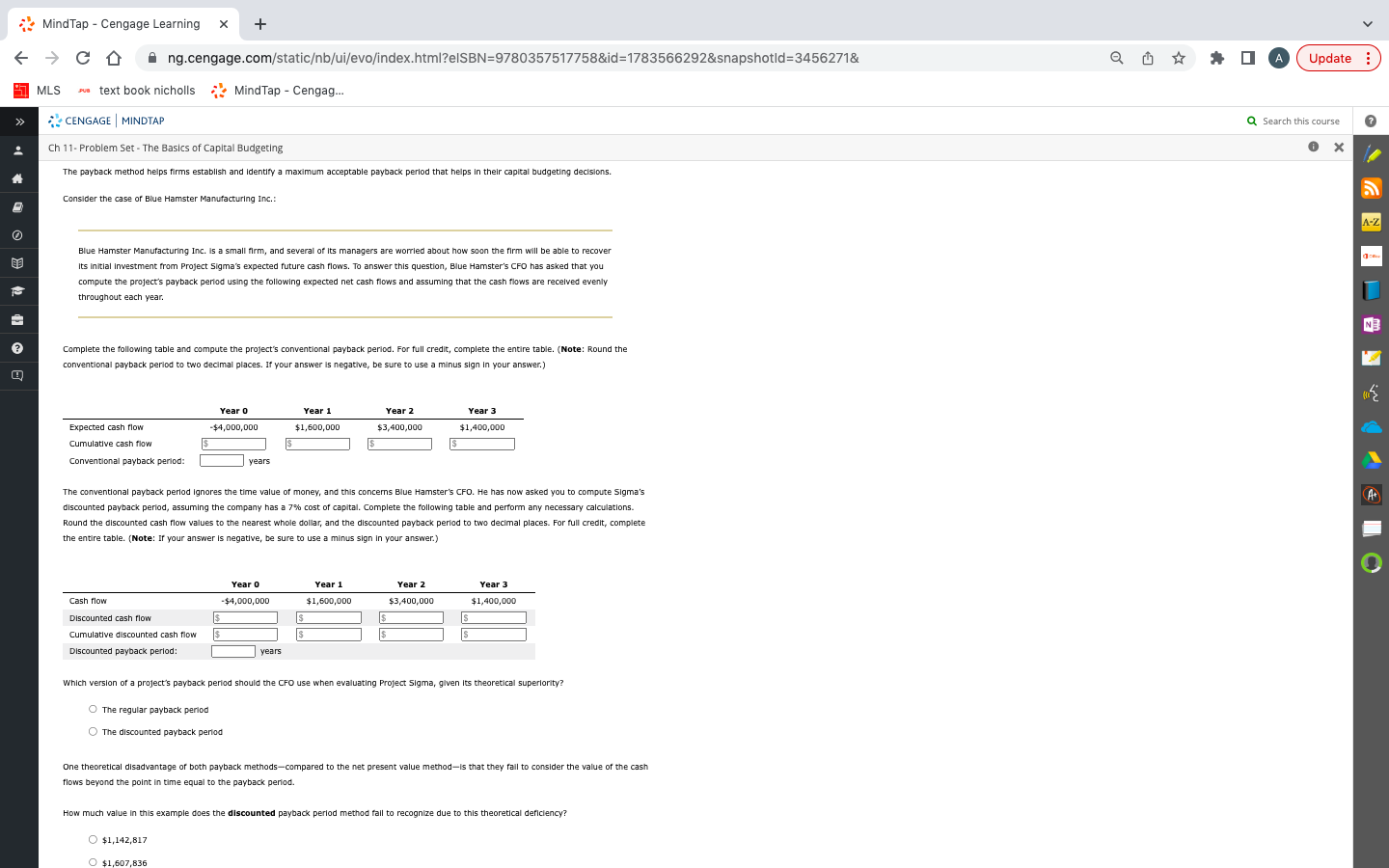Open the user profile icon in sidebar
Viewport: 1389px width, 868px height.
(17, 150)
